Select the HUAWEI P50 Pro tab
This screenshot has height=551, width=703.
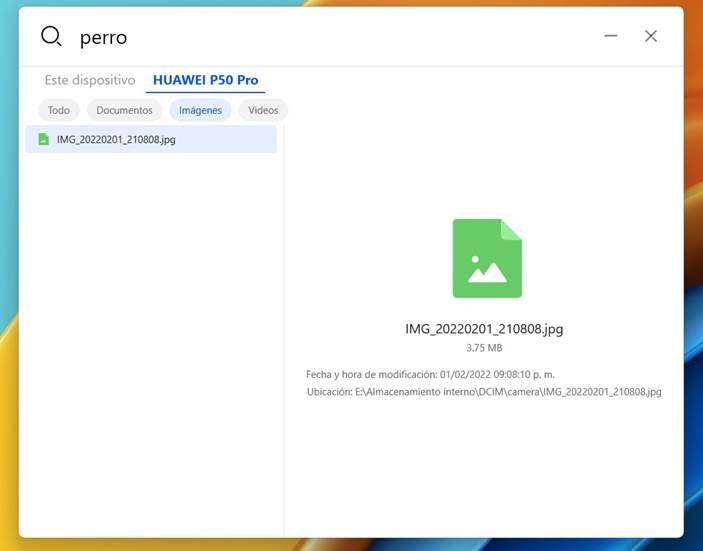point(205,80)
